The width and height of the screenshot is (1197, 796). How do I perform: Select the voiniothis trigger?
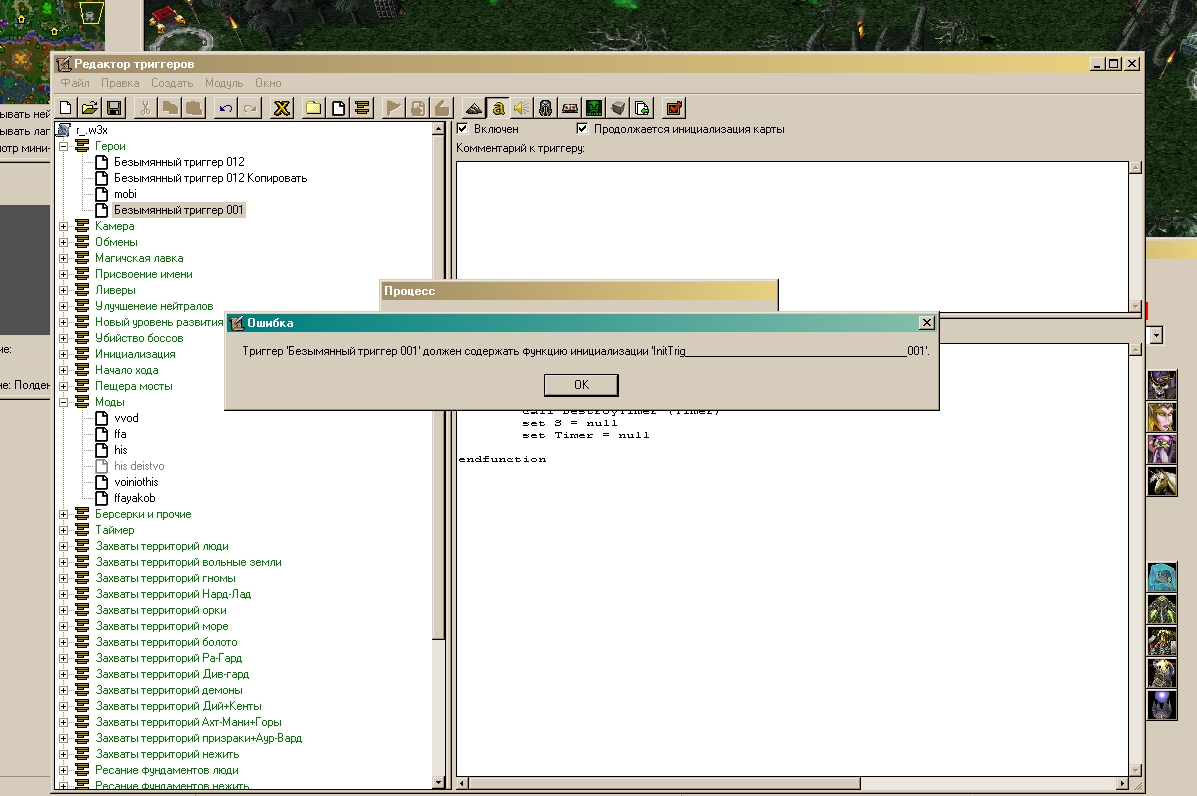(136, 482)
